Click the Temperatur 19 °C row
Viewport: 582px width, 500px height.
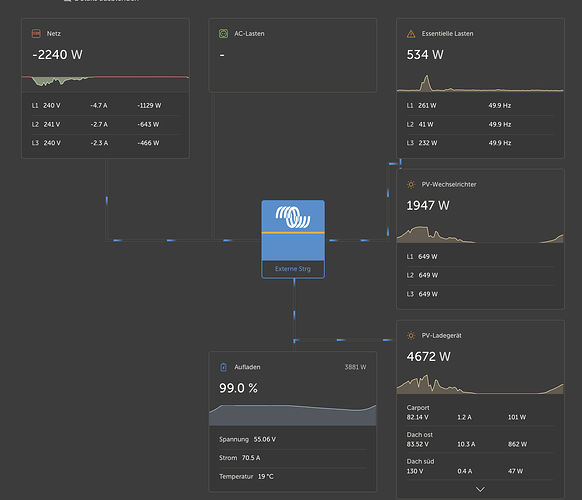tap(293, 476)
